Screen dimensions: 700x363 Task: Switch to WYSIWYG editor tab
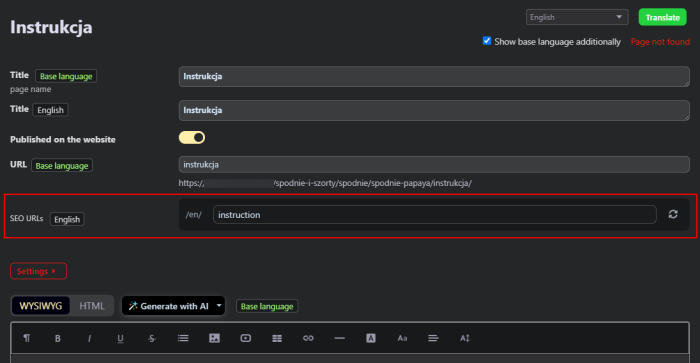pos(41,306)
